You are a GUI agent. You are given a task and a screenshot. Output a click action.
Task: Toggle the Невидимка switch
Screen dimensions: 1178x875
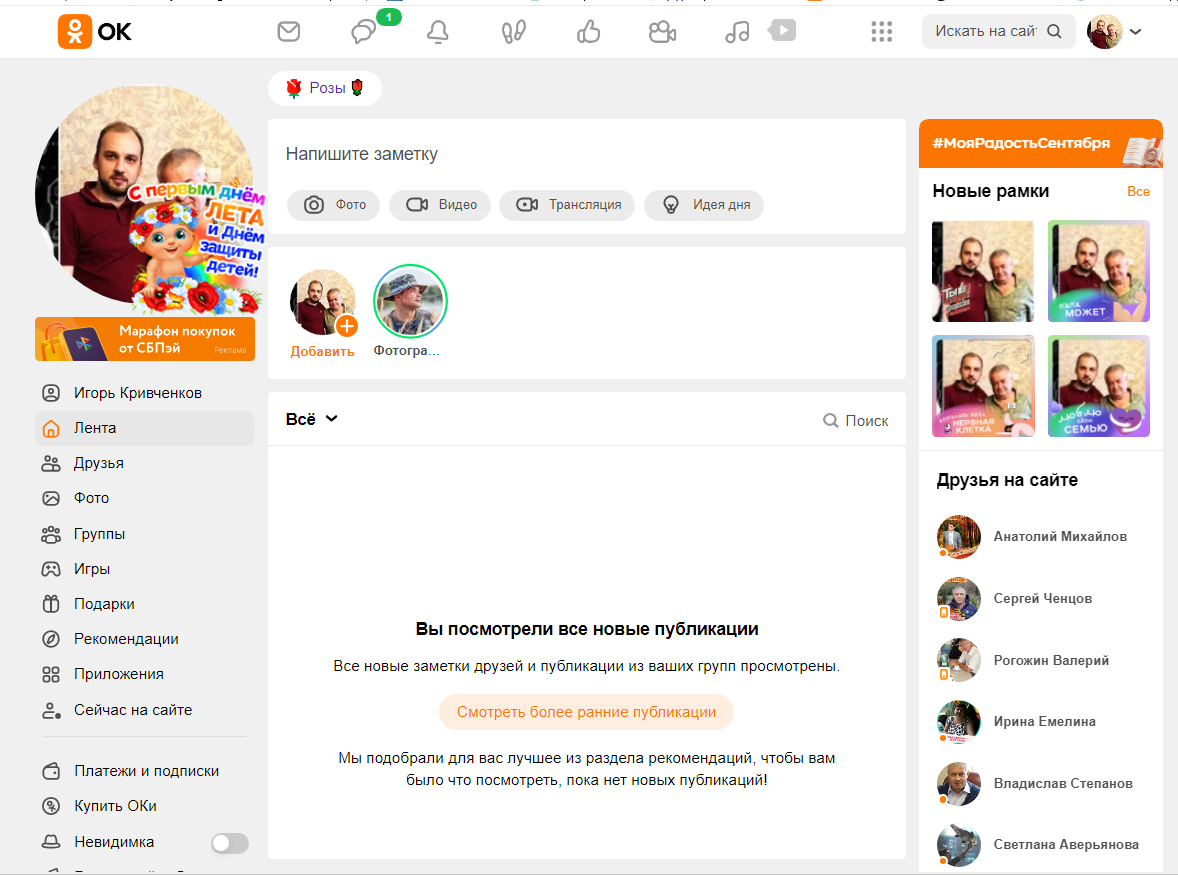click(x=229, y=843)
